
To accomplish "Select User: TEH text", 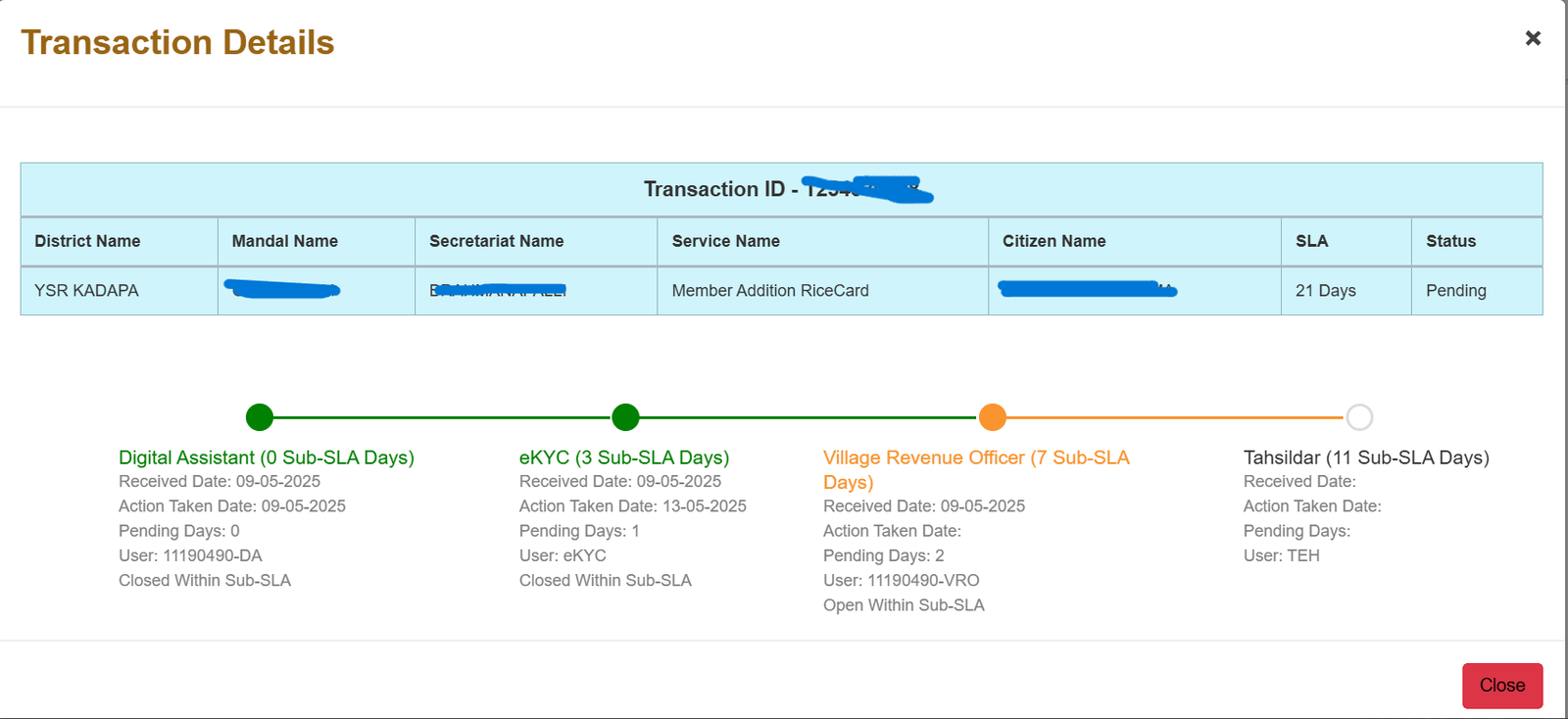I will tap(1282, 555).
